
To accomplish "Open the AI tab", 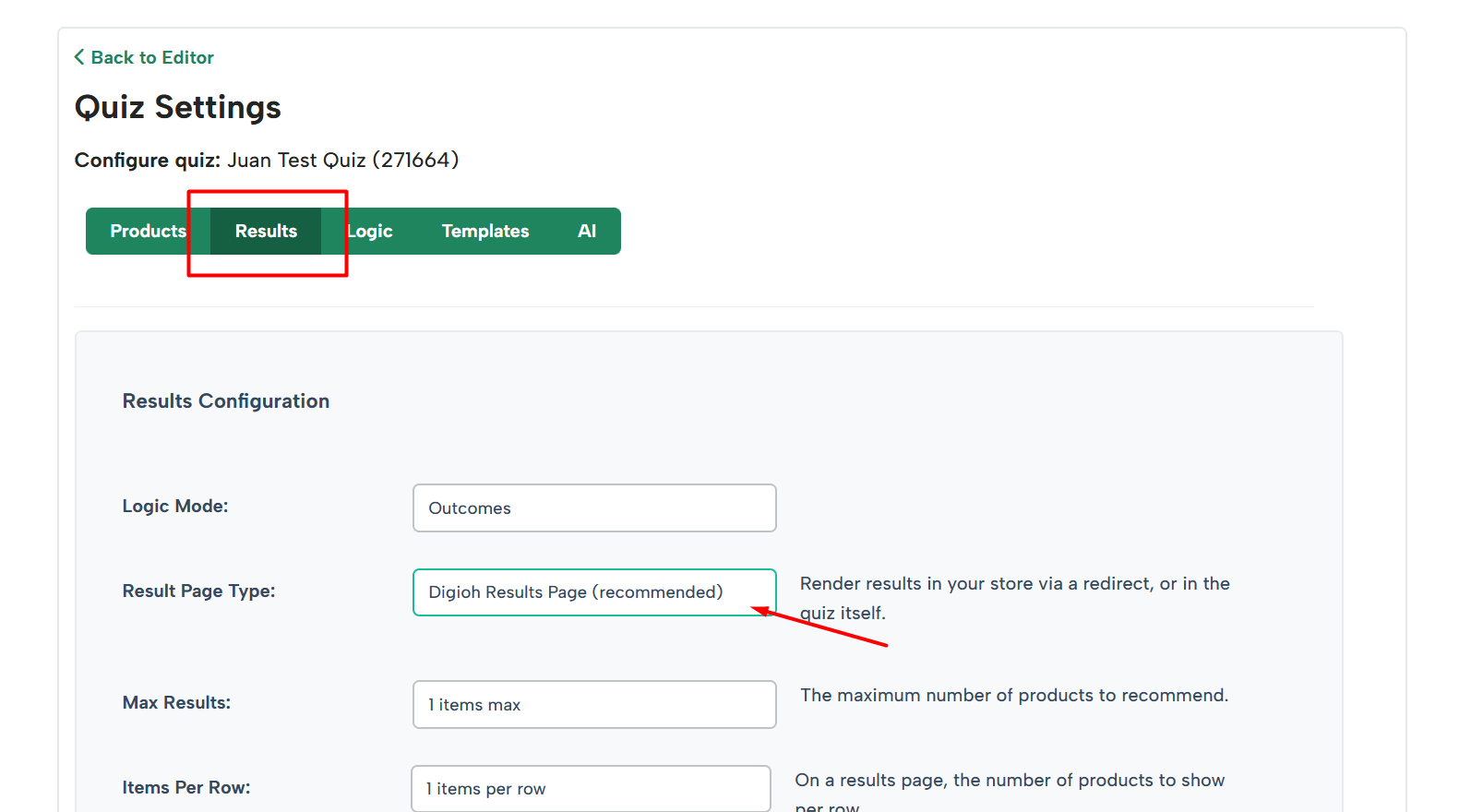I will click(x=587, y=231).
